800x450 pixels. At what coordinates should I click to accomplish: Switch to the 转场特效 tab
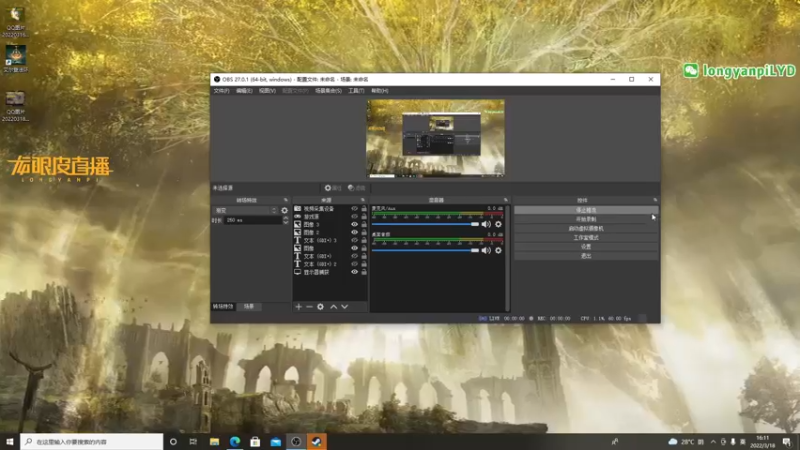click(223, 307)
